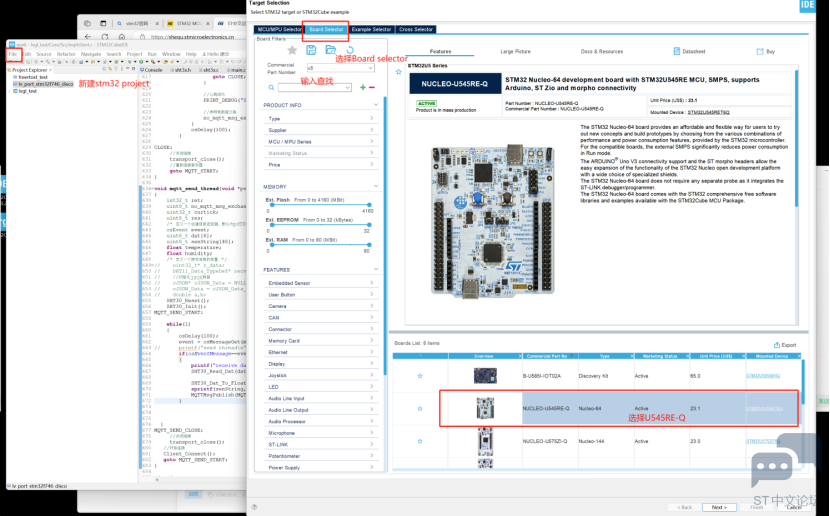Collapse the FEATURES section

coord(376,269)
